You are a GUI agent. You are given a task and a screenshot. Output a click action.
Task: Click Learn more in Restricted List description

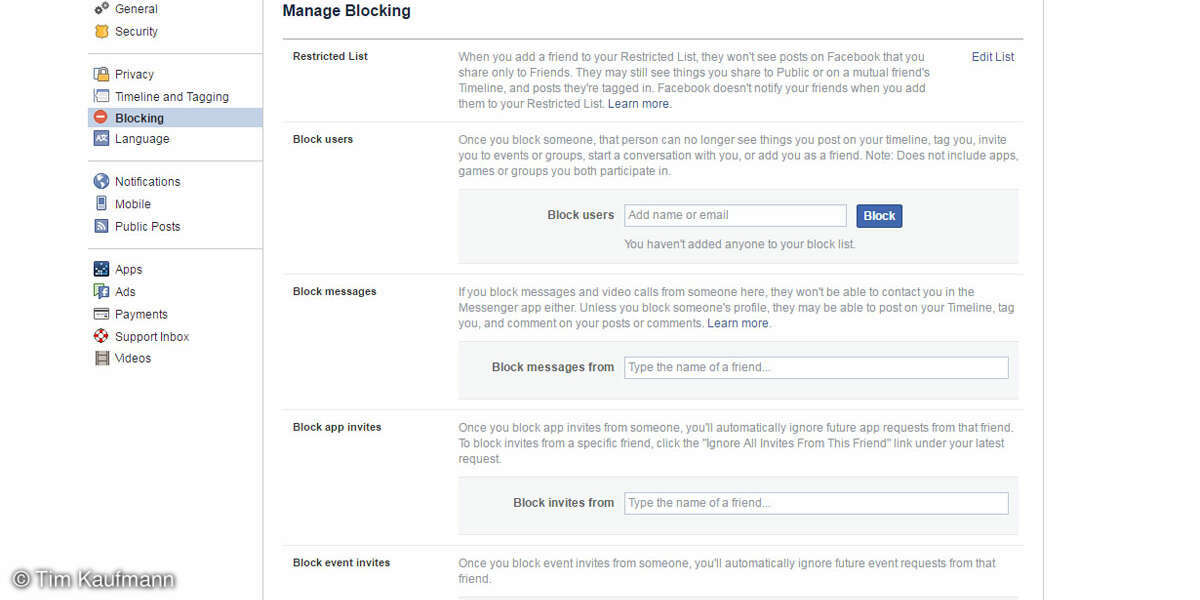point(639,104)
